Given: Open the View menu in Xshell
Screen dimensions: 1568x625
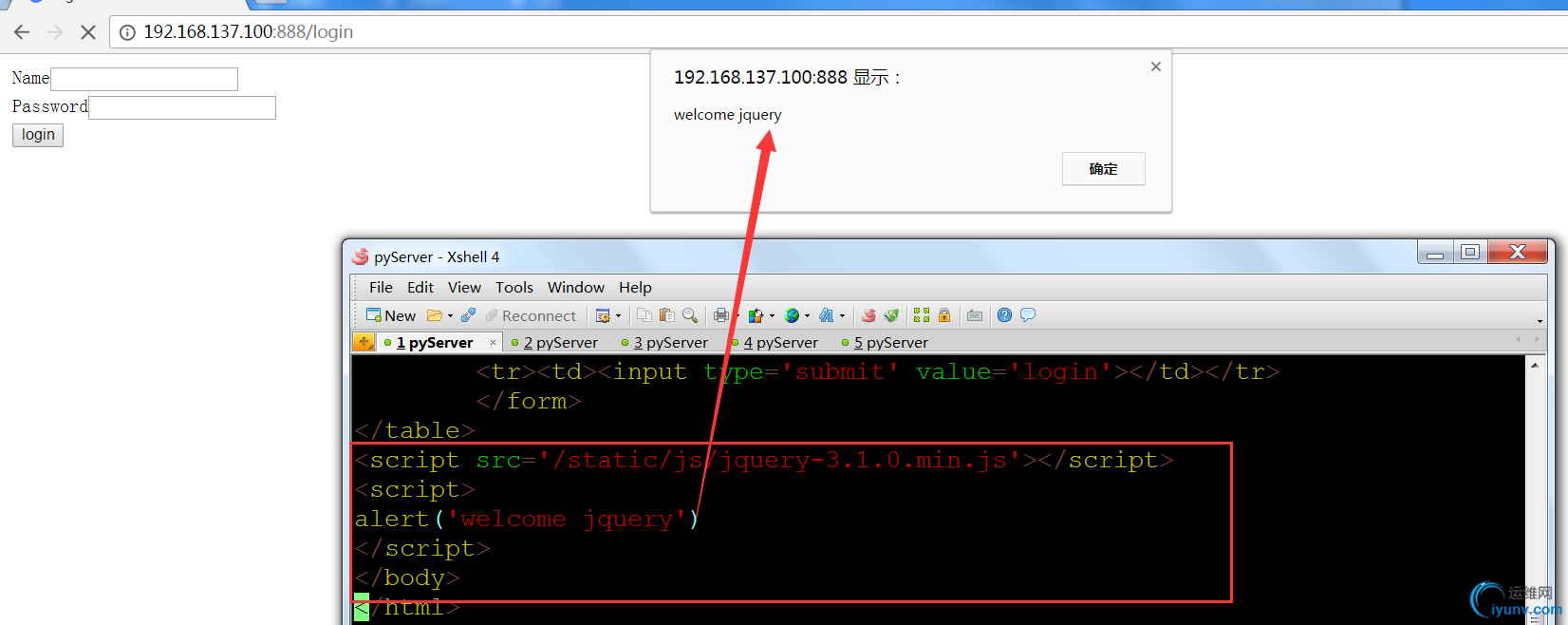Looking at the screenshot, I should click(464, 287).
